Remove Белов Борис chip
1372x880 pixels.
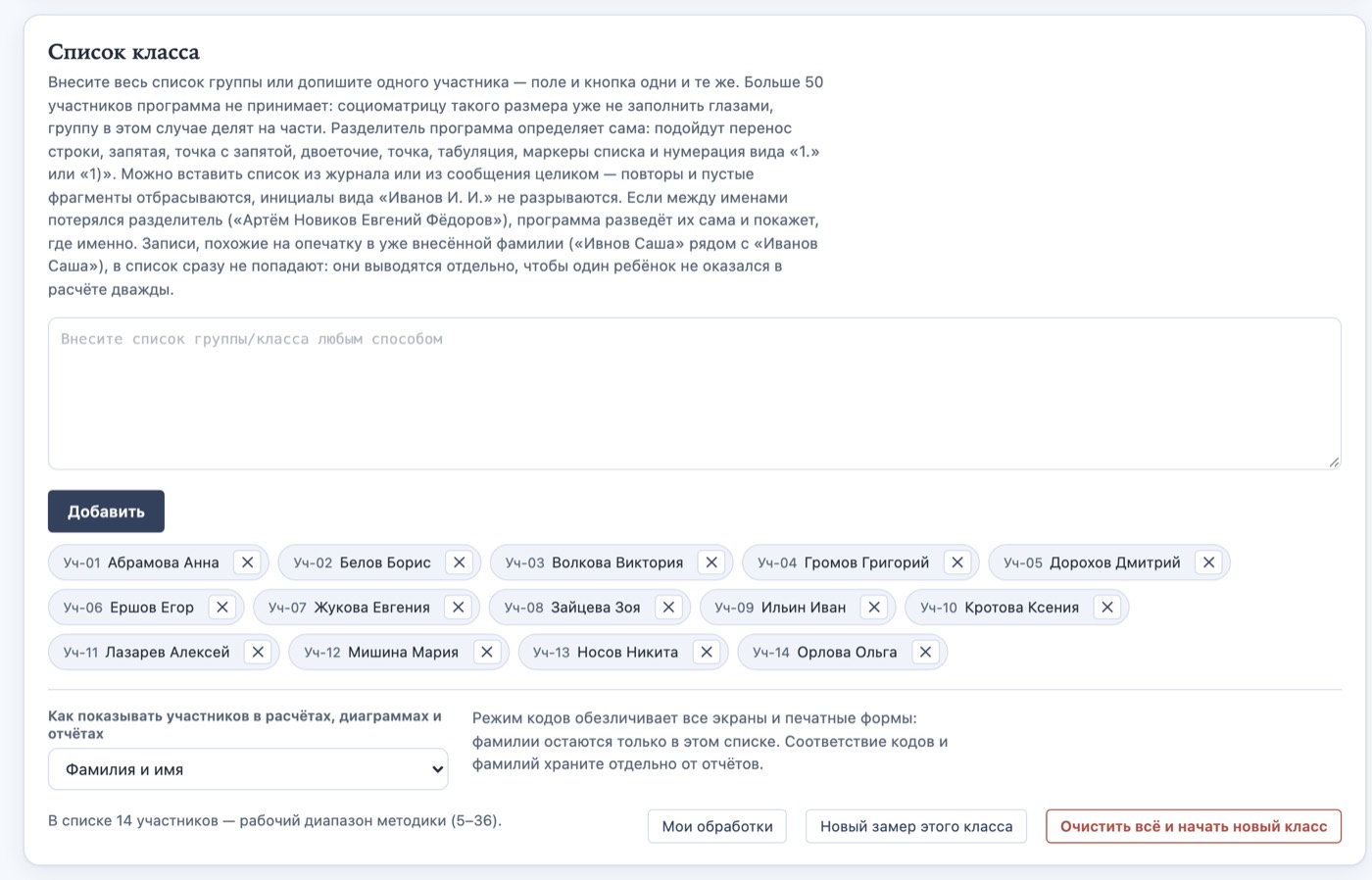click(x=459, y=562)
